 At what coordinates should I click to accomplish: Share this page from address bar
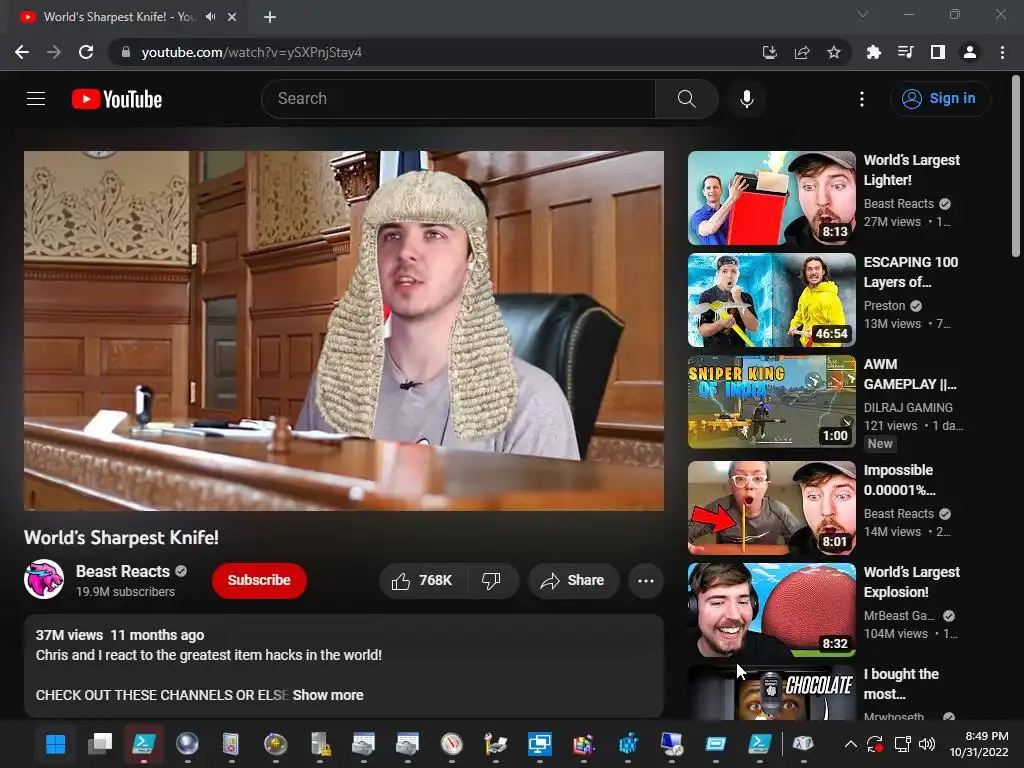(x=802, y=52)
